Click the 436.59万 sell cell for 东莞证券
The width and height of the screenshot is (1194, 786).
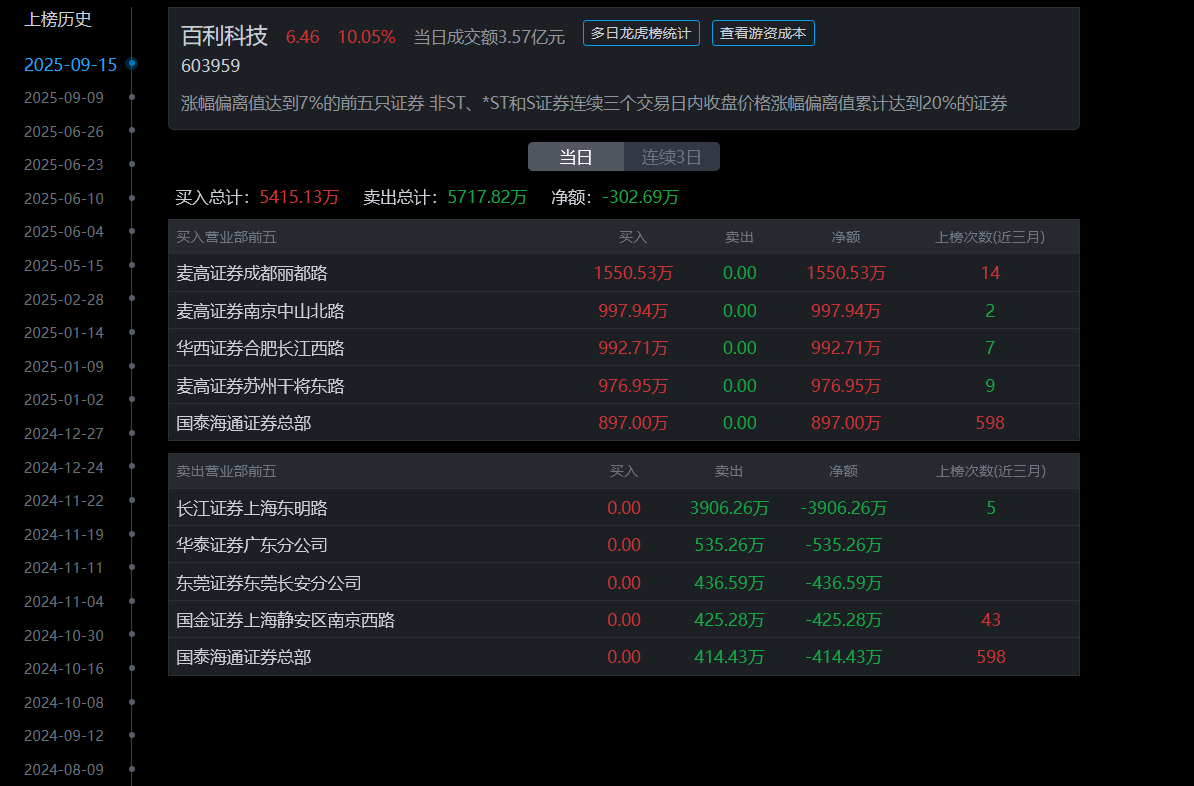pos(729,583)
